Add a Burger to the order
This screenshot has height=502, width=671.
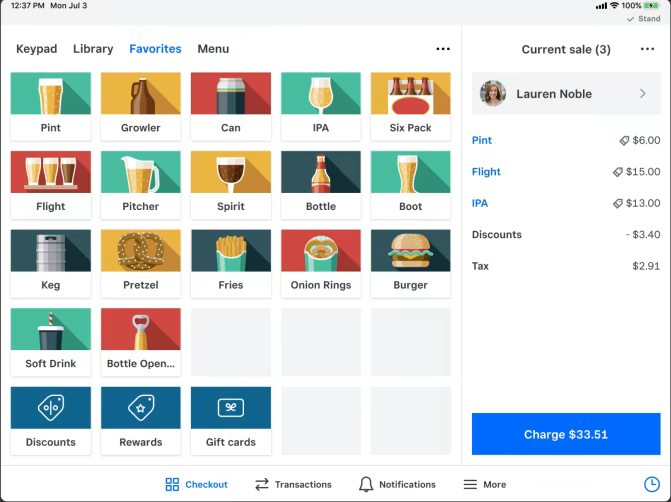pos(410,263)
